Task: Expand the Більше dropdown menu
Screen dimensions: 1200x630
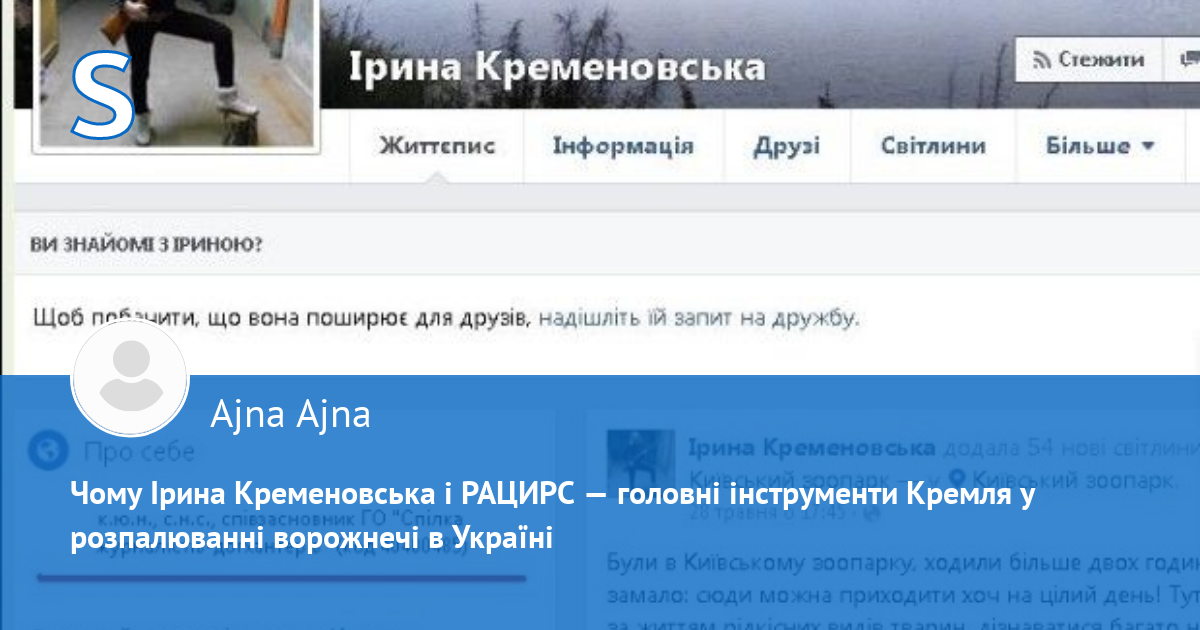Action: pyautogui.click(x=1100, y=146)
